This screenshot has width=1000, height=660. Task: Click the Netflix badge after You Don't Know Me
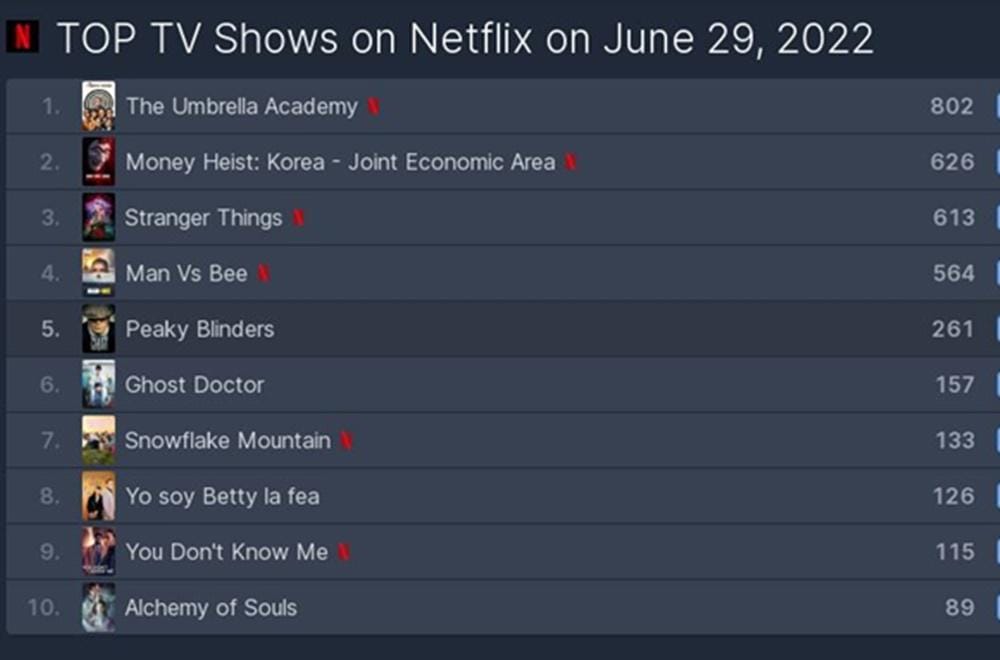pos(343,552)
